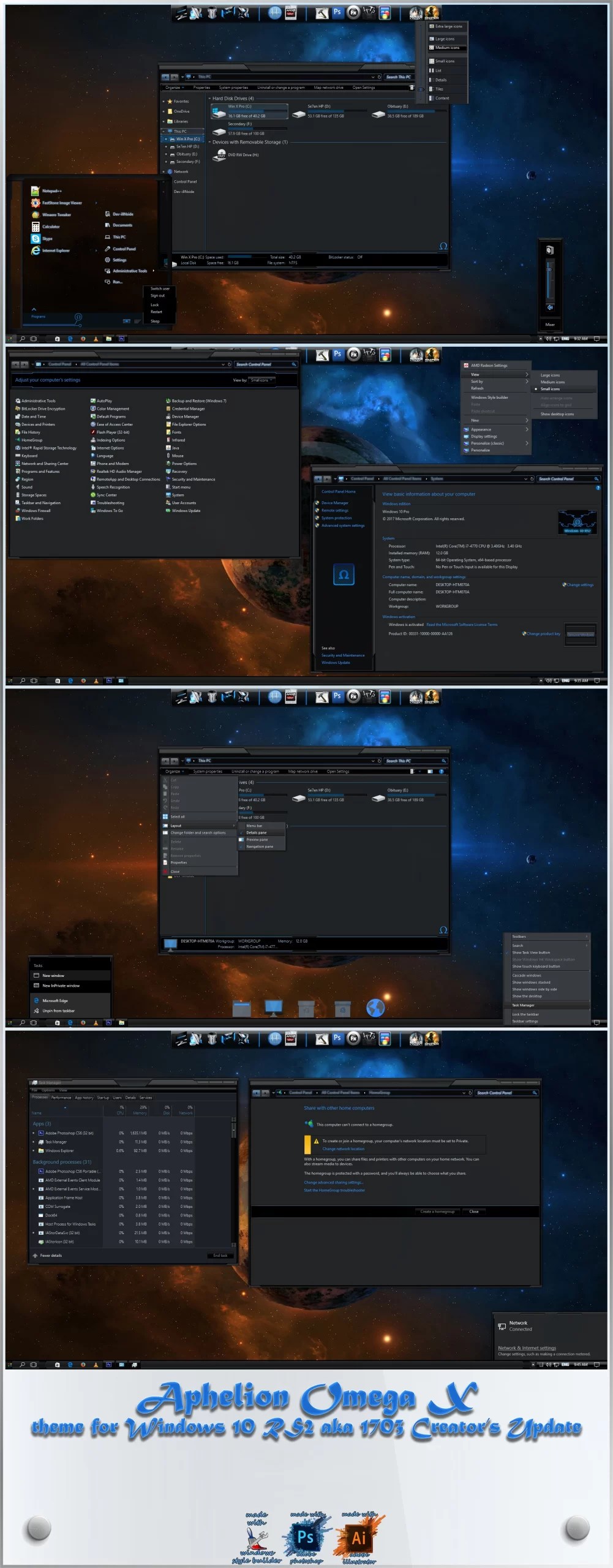The width and height of the screenshot is (613, 1568).
Task: Open Flash Player (32-bit) control panel item
Action: coord(110,432)
